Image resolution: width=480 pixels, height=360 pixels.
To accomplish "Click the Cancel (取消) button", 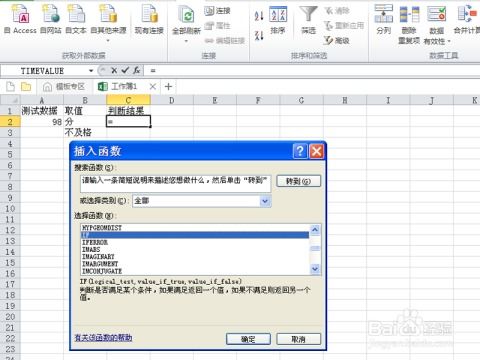I will click(299, 339).
